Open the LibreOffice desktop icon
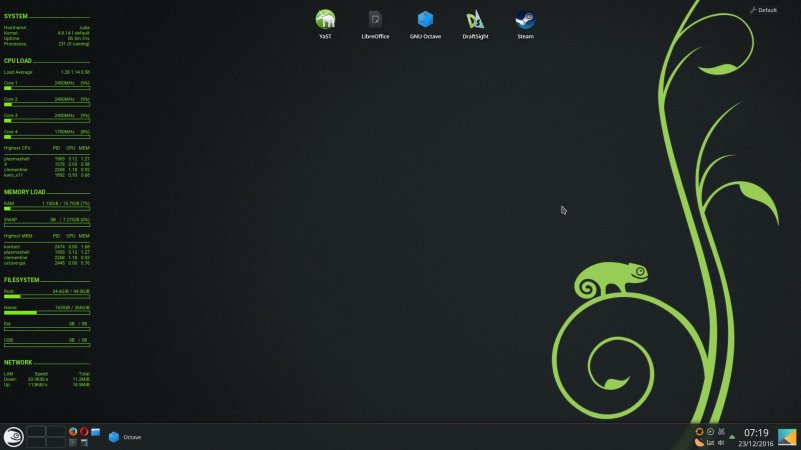The width and height of the screenshot is (801, 450). point(375,24)
